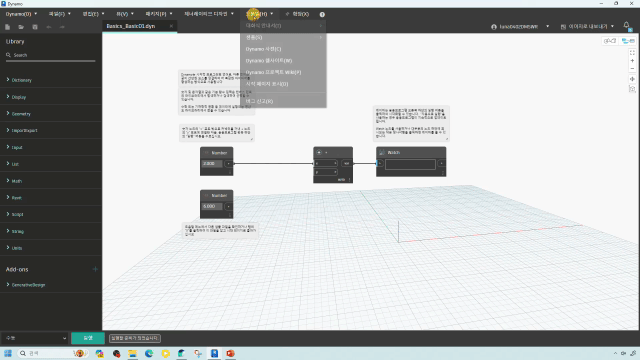The width and height of the screenshot is (640, 360).
Task: Zoom out the workspace with minus
Action: pyautogui.click(x=632, y=69)
